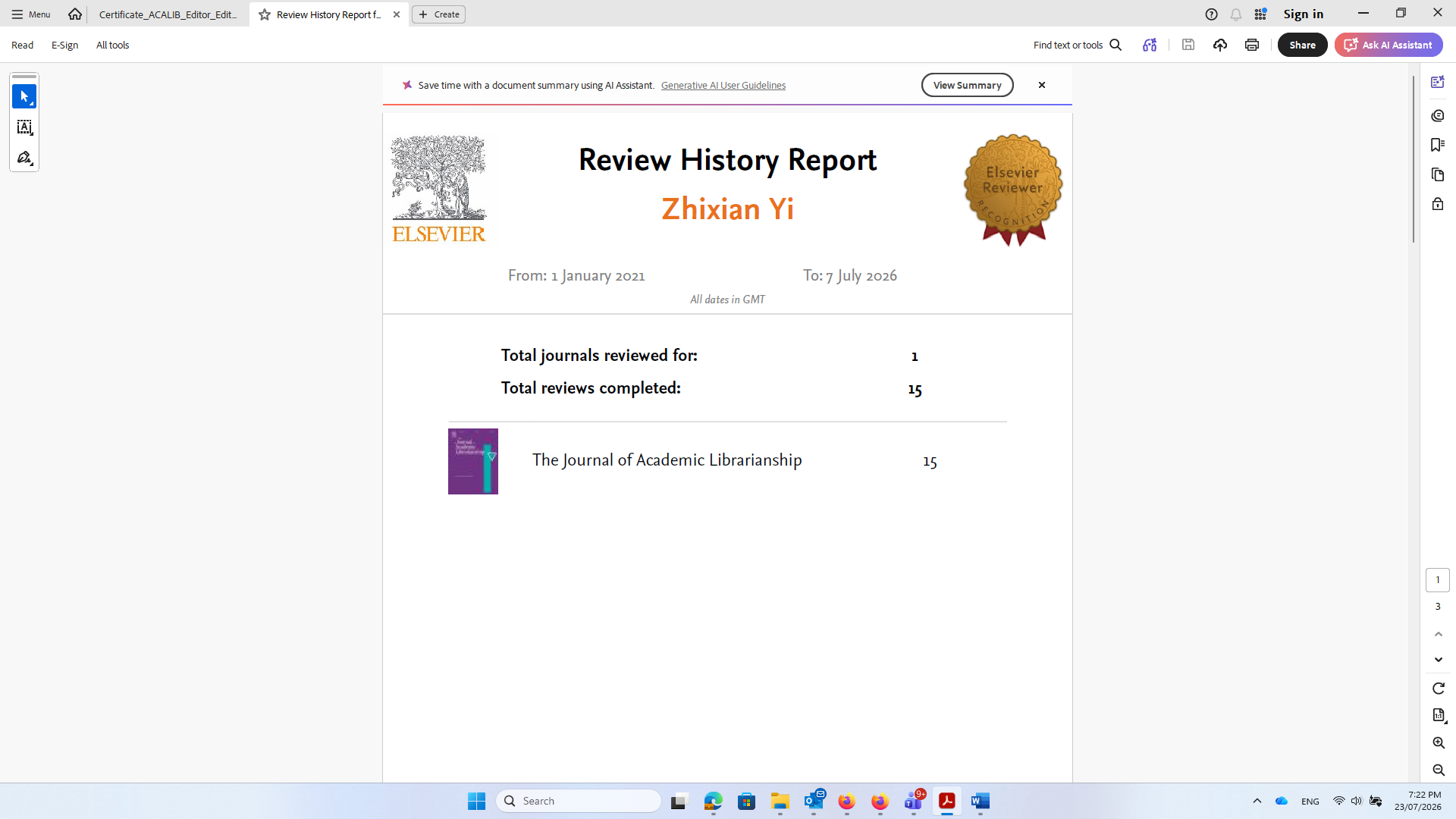Go to the previous page arrow
This screenshot has height=819, width=1456.
click(1439, 634)
